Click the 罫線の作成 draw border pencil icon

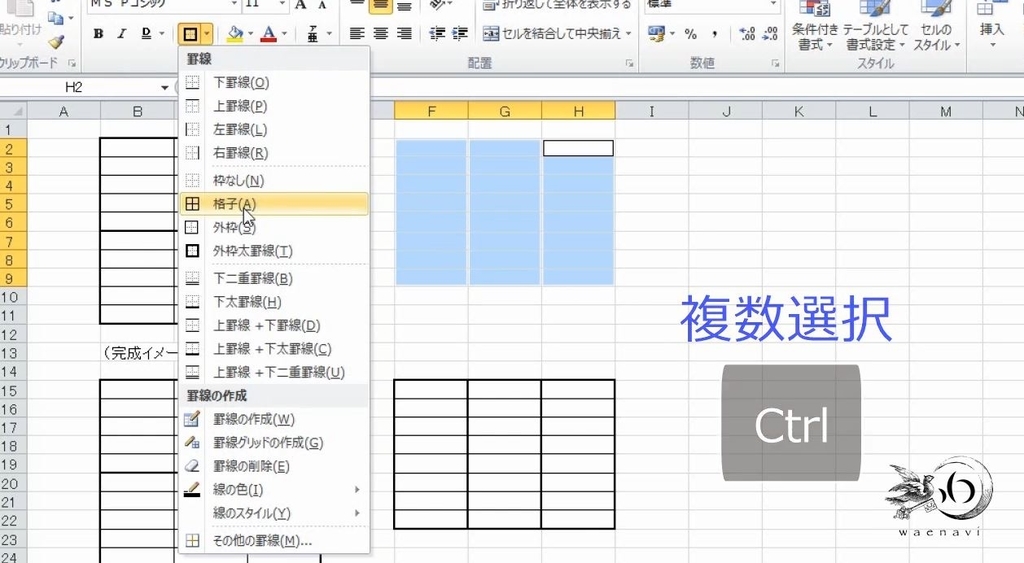tap(192, 419)
